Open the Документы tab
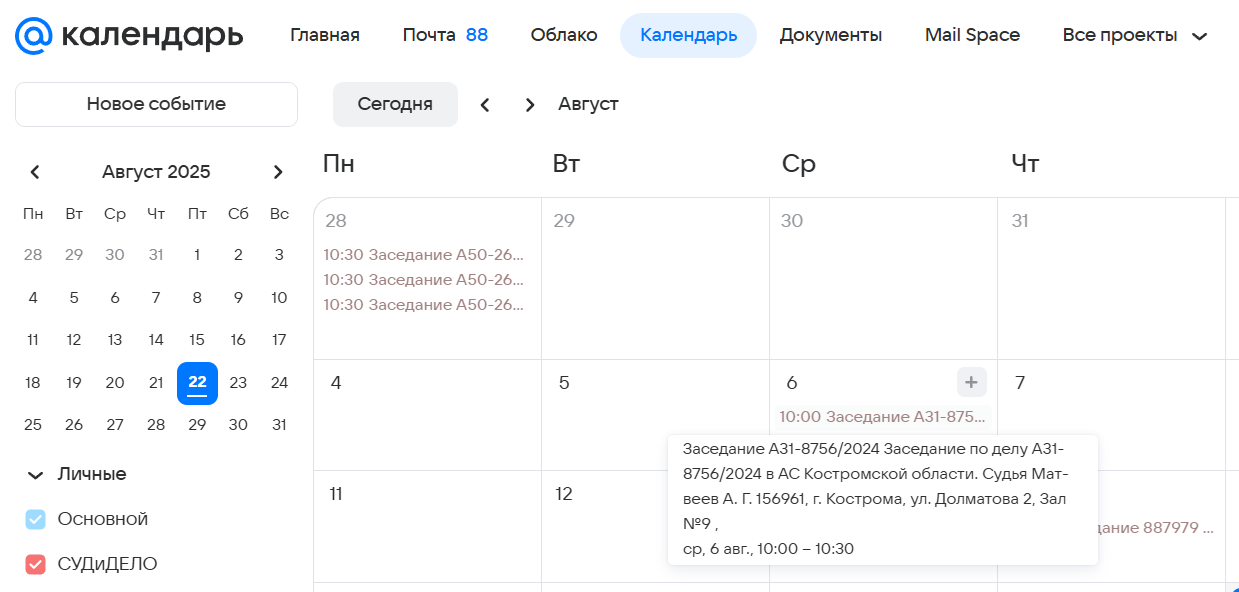Screen dimensions: 1239x592 (x=830, y=36)
